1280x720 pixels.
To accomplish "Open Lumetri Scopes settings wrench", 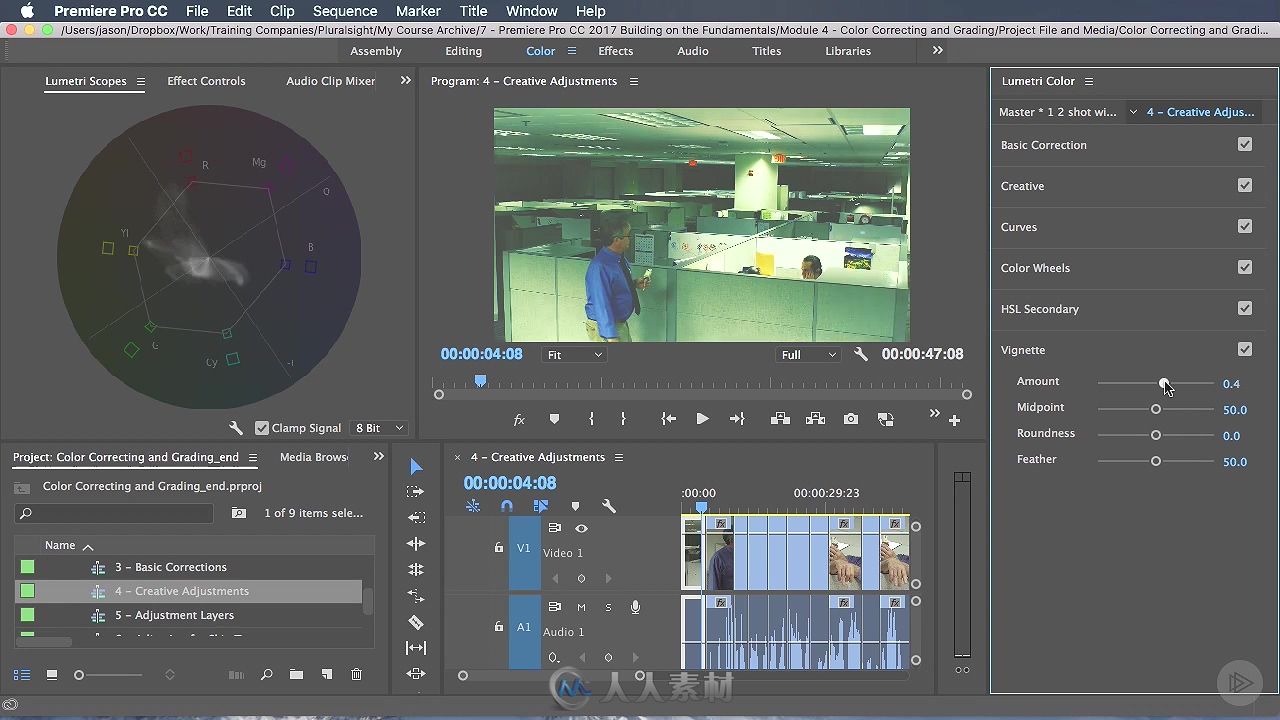I will point(236,428).
